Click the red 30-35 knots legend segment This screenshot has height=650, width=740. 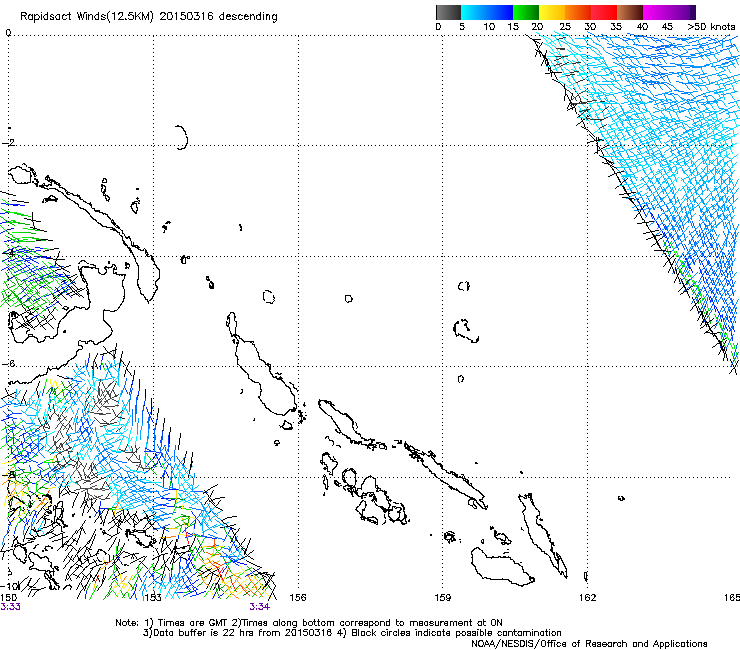604,12
